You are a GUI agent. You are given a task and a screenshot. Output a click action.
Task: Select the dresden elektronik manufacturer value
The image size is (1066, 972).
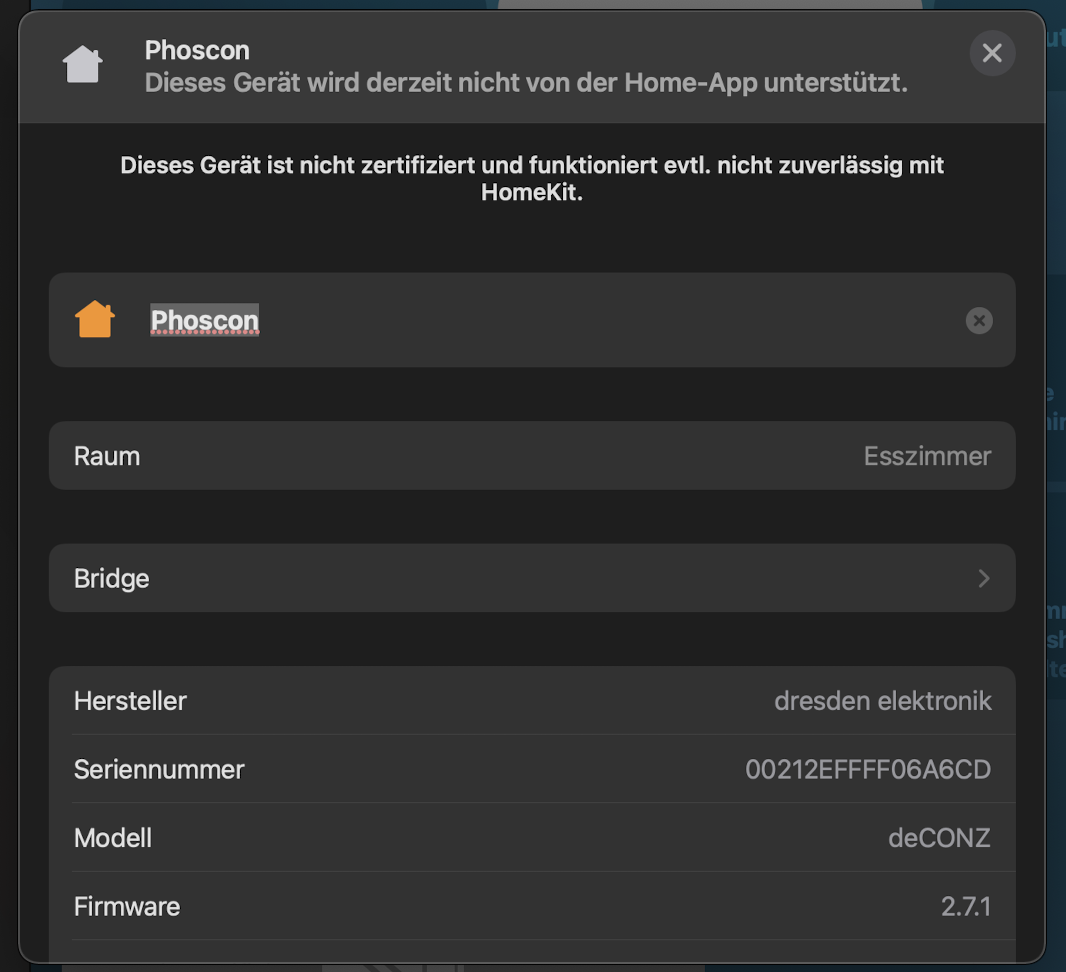click(x=882, y=701)
